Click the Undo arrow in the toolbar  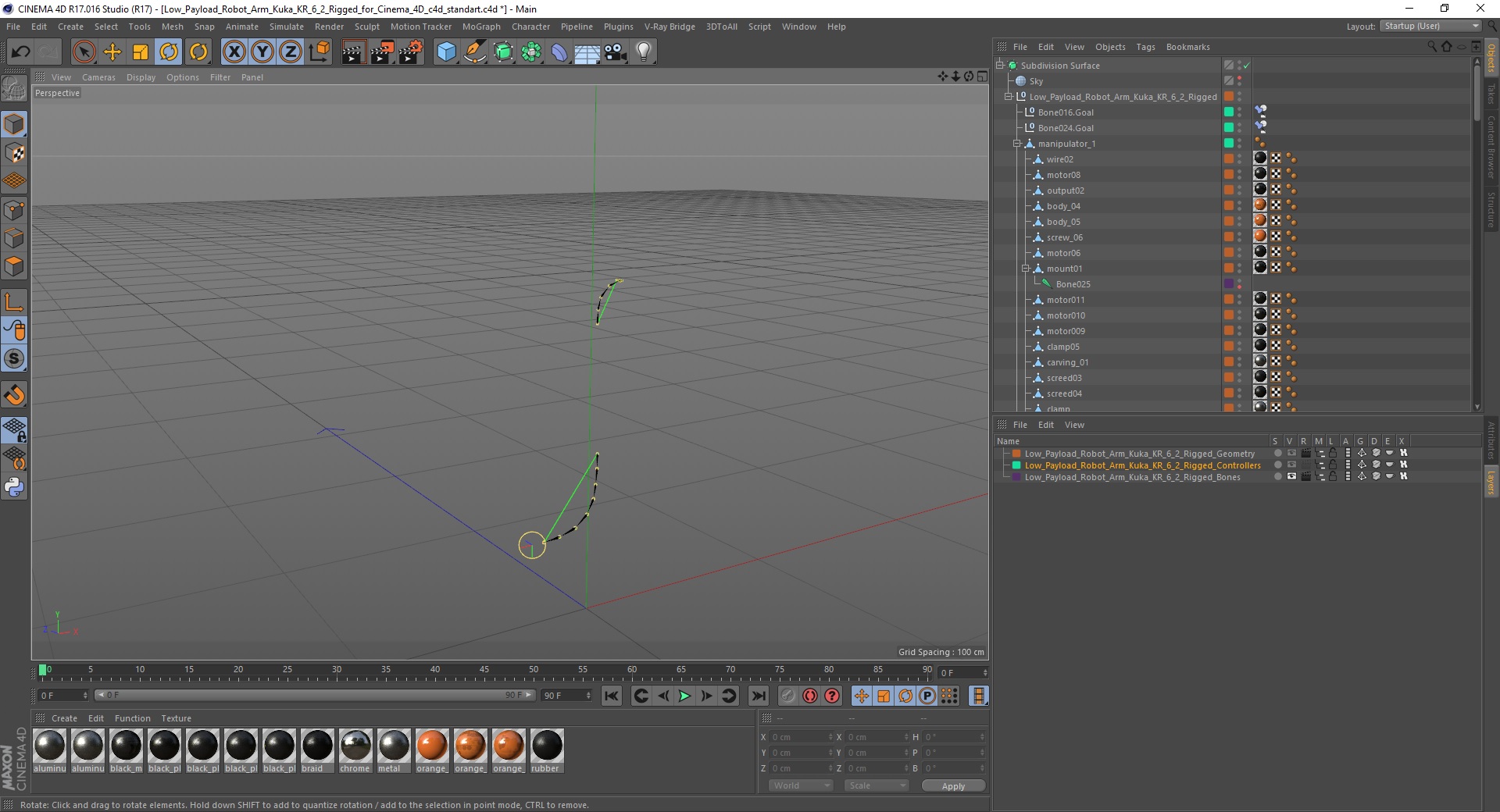[20, 52]
